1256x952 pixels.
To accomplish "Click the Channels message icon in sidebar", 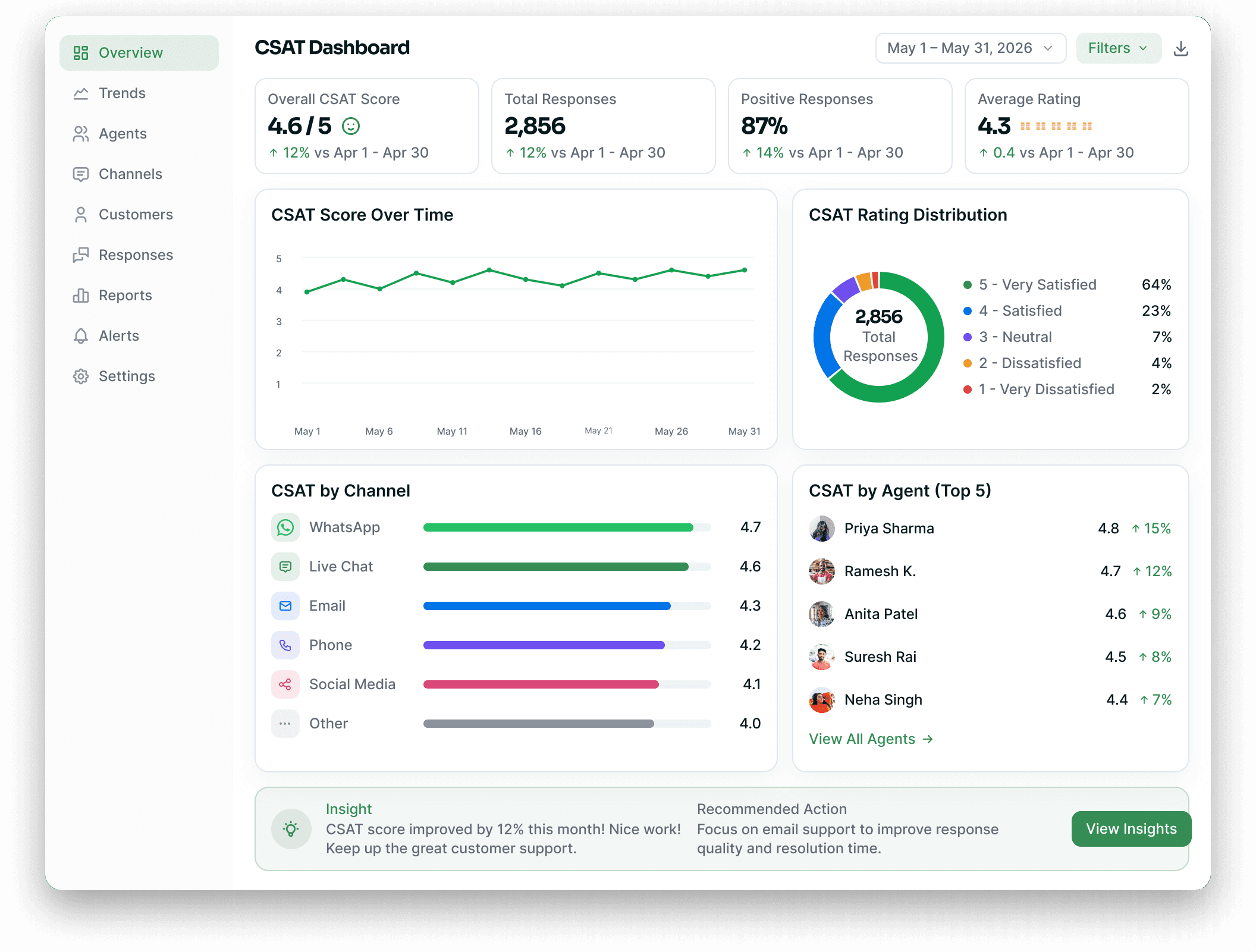I will [x=81, y=174].
